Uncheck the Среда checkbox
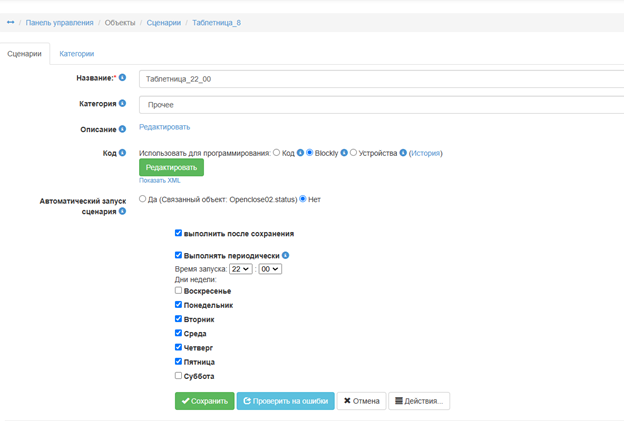 [x=178, y=333]
